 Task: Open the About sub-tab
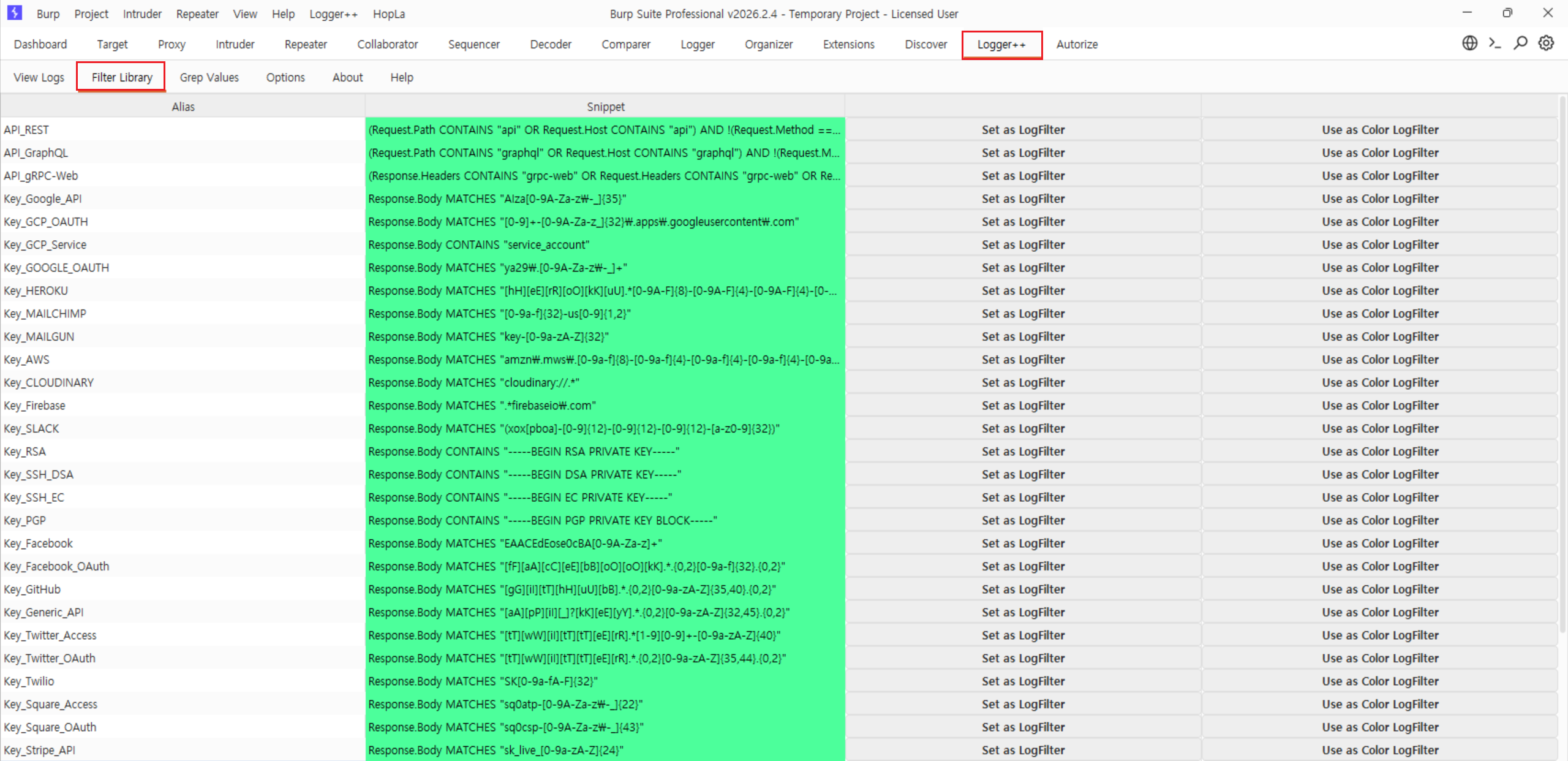coord(348,77)
